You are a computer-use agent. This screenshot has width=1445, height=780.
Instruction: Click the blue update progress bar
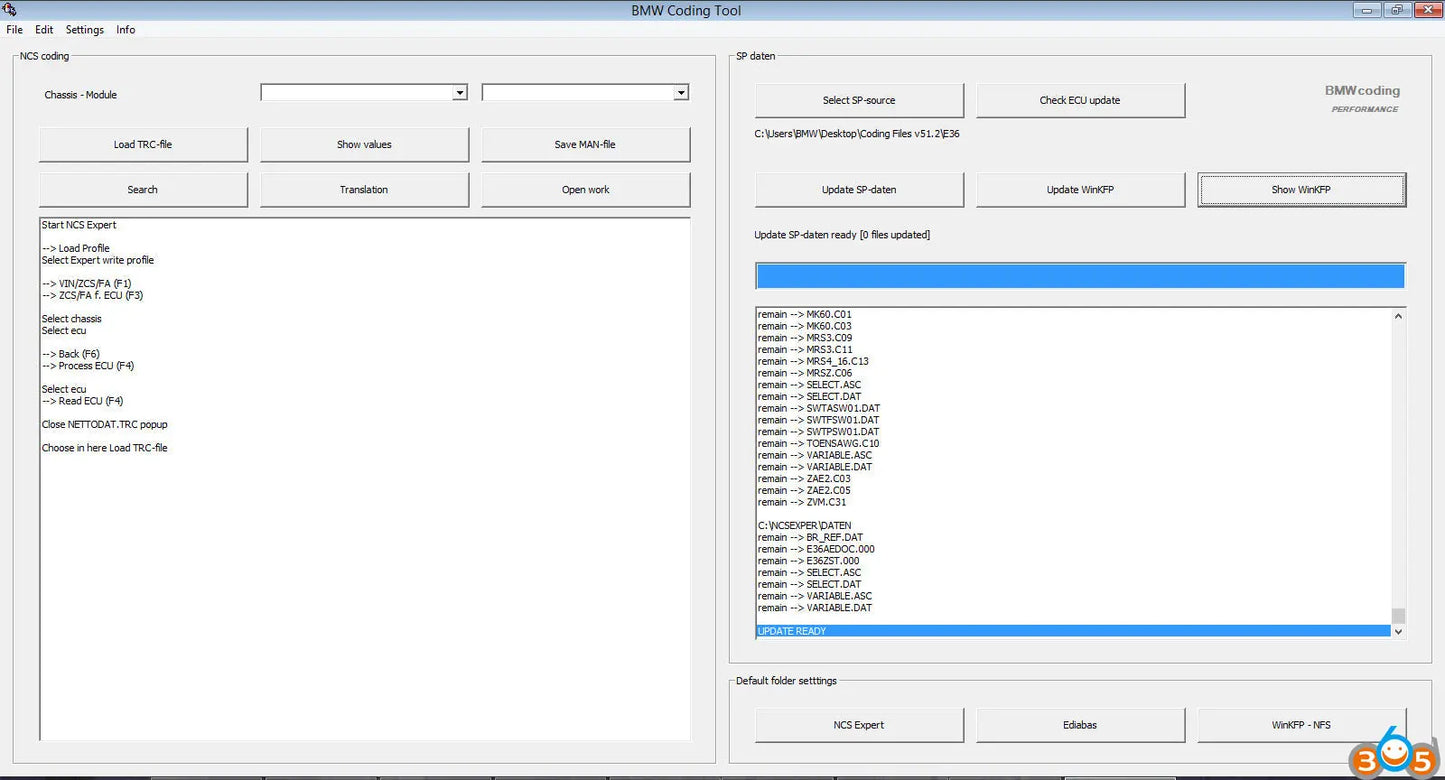click(x=1079, y=275)
